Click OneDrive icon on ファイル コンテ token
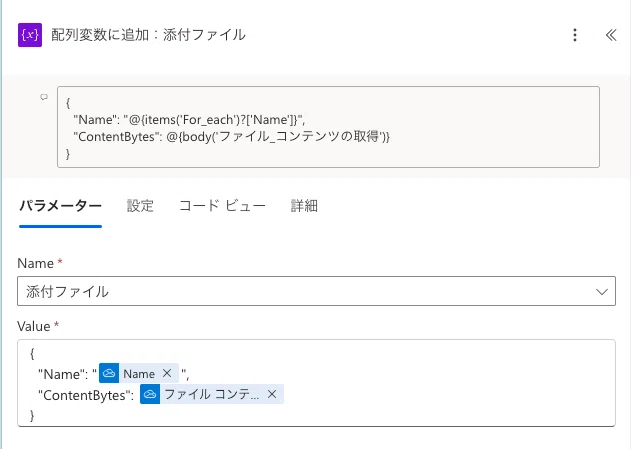This screenshot has width=632, height=449. [150, 394]
